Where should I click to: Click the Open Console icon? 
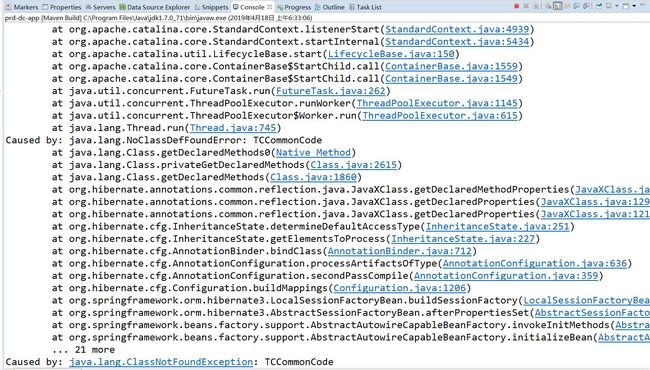tap(626, 6)
